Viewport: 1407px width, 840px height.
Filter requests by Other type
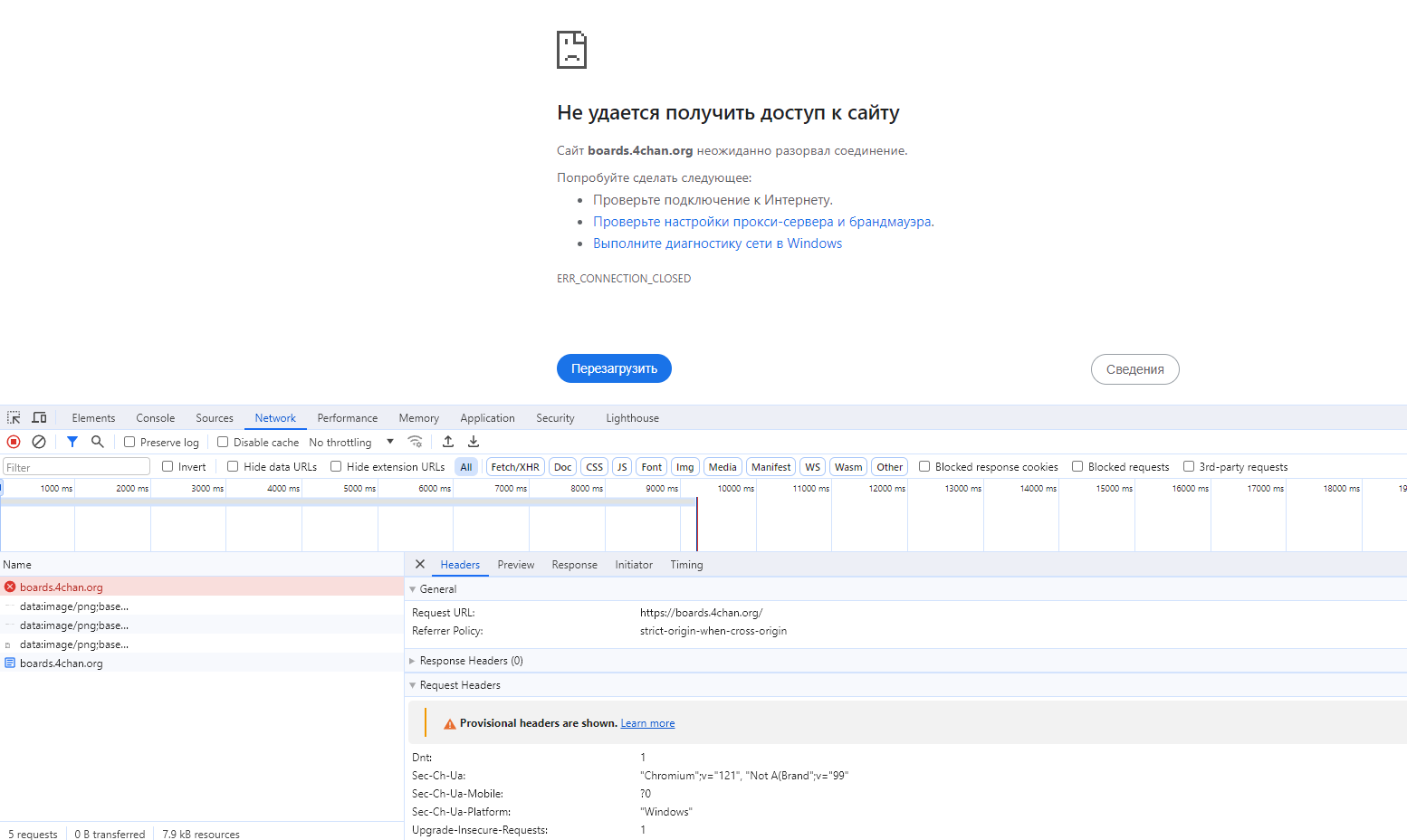890,467
